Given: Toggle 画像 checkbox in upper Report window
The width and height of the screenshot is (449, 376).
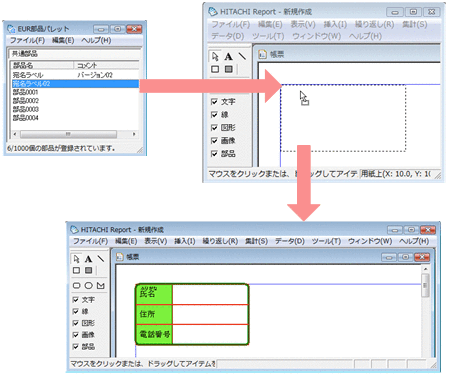Looking at the screenshot, I should tap(214, 141).
